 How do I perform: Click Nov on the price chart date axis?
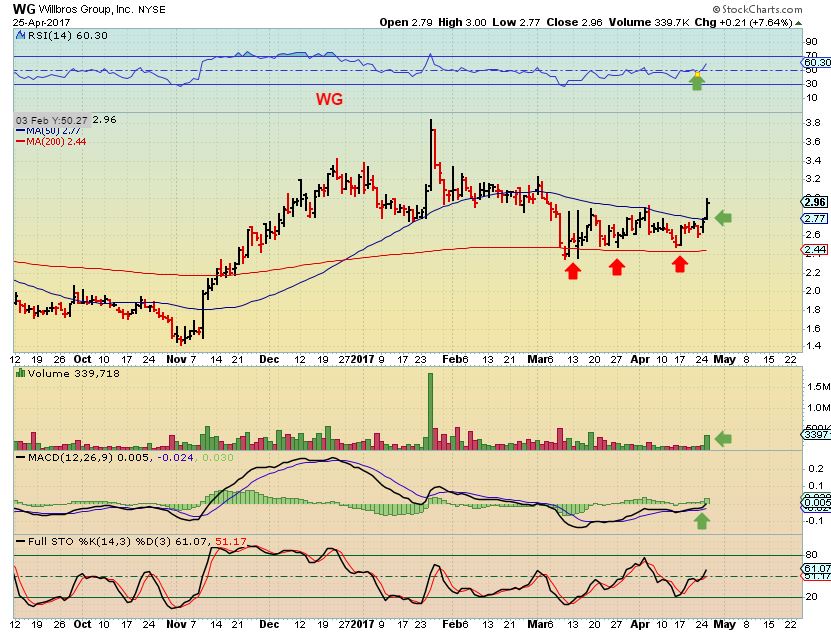click(x=176, y=359)
